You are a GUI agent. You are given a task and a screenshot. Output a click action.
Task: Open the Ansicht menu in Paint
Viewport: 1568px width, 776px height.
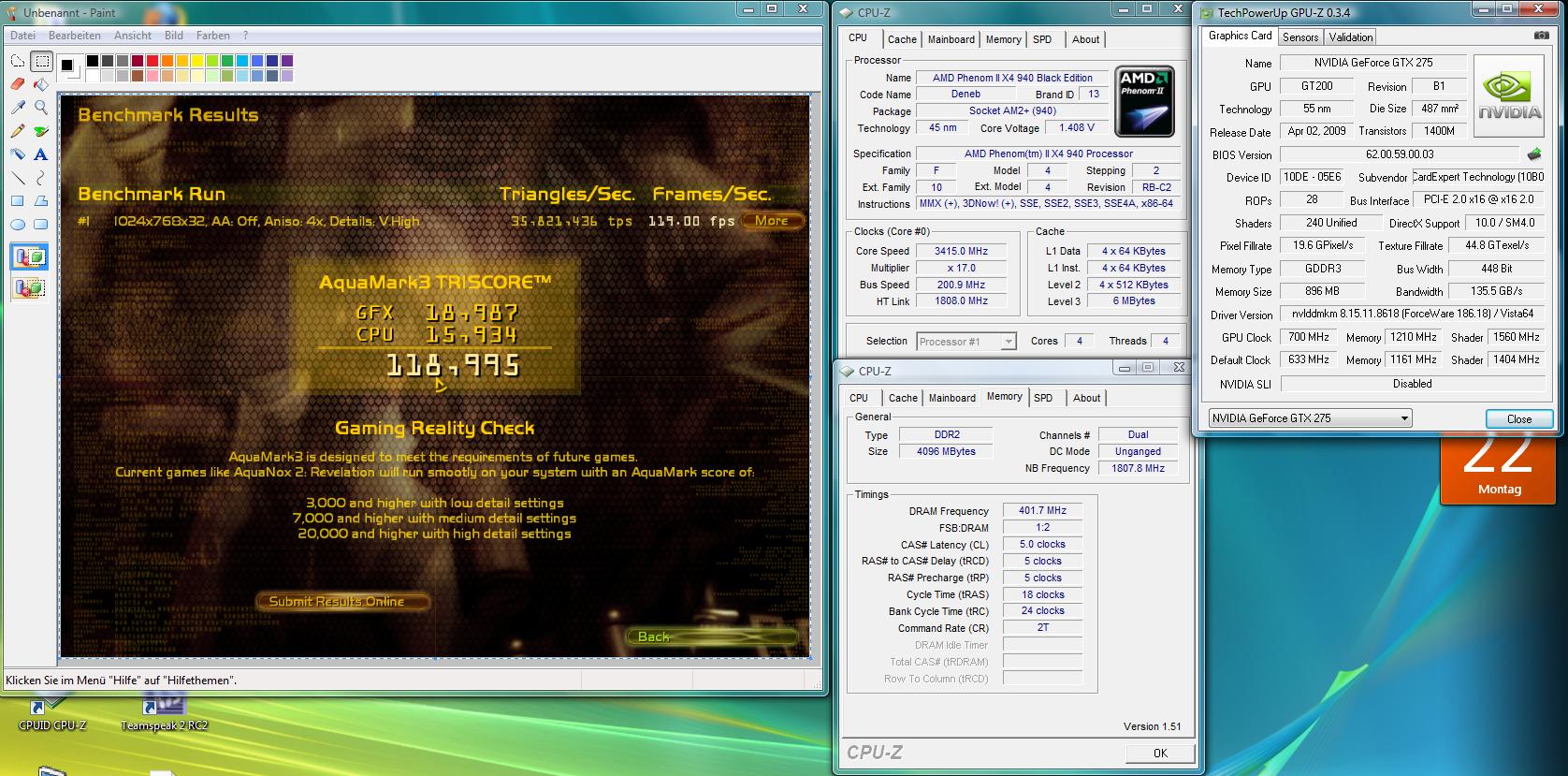[133, 36]
